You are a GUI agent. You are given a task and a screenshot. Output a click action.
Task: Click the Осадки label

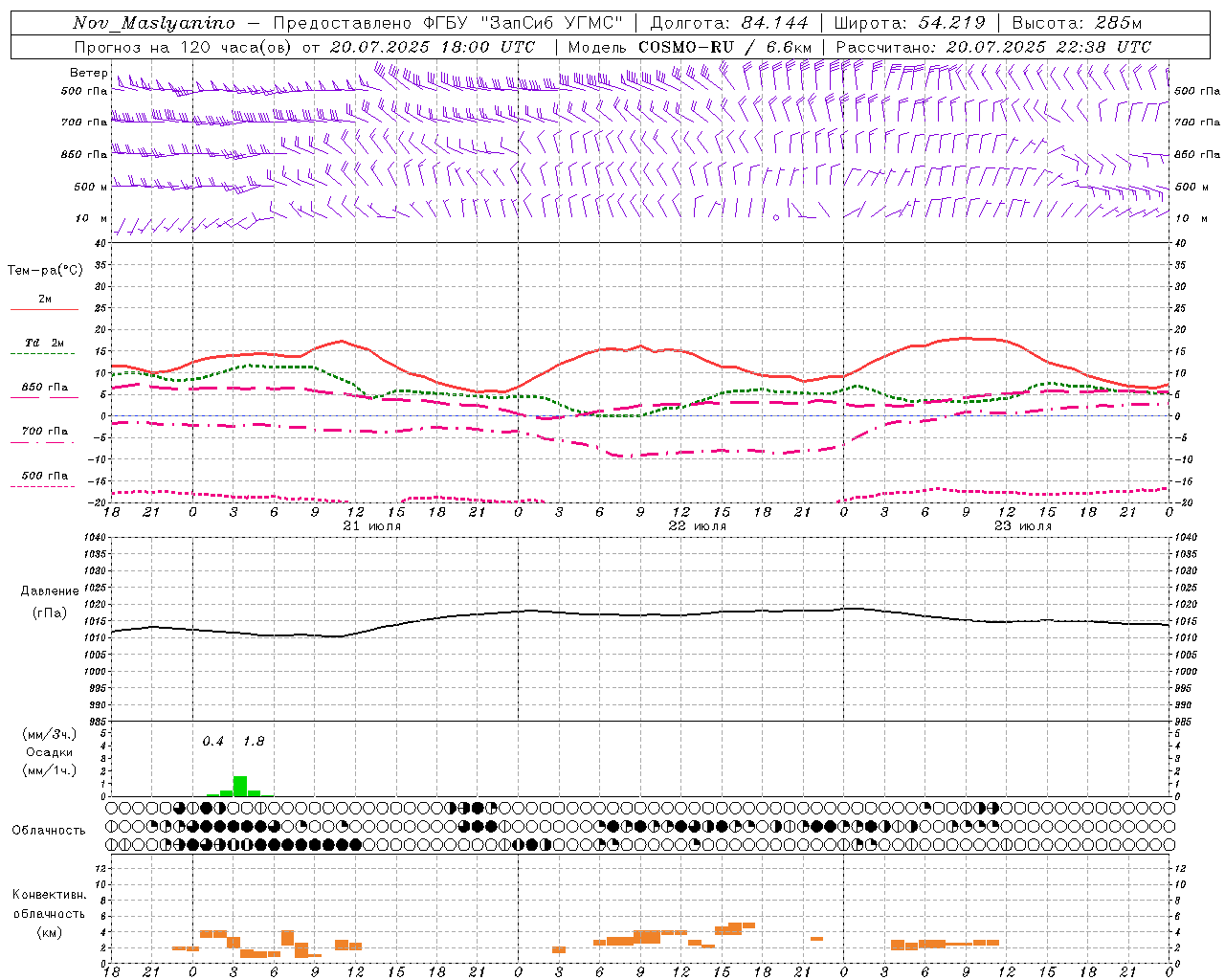pos(50,752)
